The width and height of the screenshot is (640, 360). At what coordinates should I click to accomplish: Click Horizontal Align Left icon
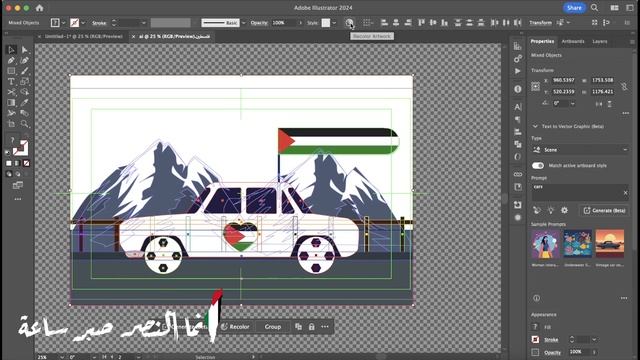click(x=384, y=23)
